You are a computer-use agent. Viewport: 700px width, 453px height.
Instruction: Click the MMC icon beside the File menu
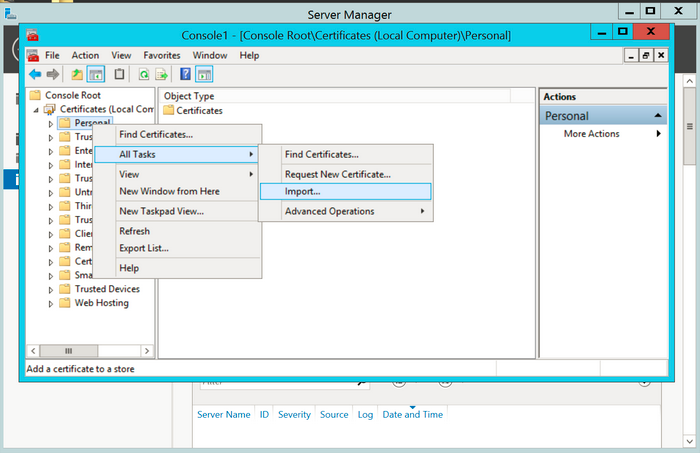click(33, 55)
